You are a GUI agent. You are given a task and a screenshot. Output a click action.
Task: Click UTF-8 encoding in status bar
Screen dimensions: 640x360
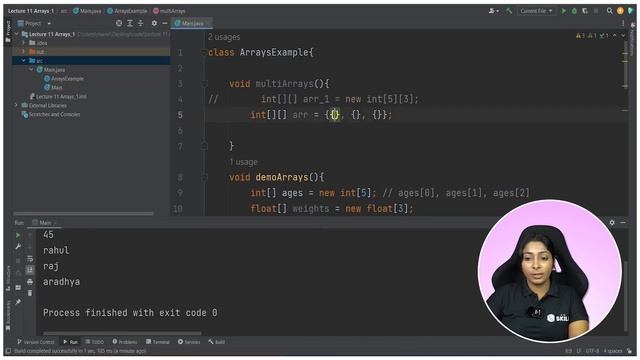pyautogui.click(x=592, y=351)
